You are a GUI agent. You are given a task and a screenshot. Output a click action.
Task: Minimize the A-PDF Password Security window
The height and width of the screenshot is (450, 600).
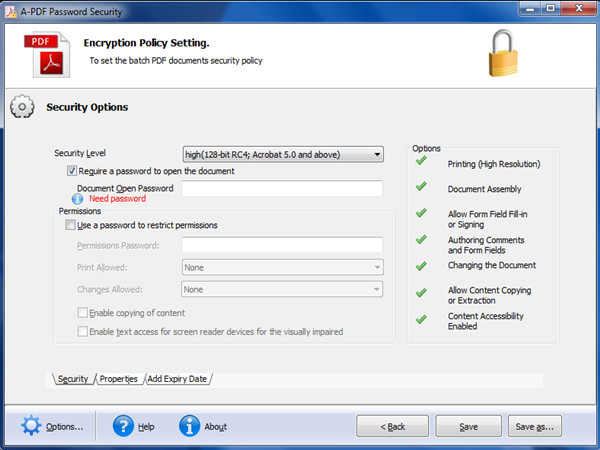pyautogui.click(x=530, y=8)
